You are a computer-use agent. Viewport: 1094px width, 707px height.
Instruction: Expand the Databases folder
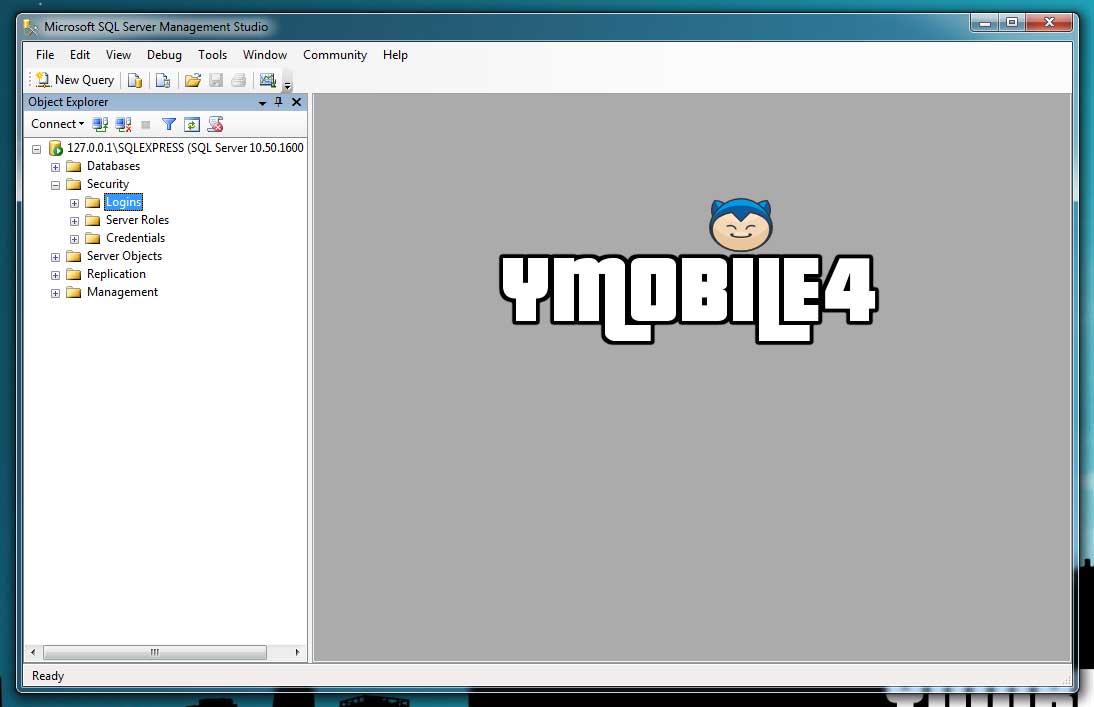click(x=55, y=167)
